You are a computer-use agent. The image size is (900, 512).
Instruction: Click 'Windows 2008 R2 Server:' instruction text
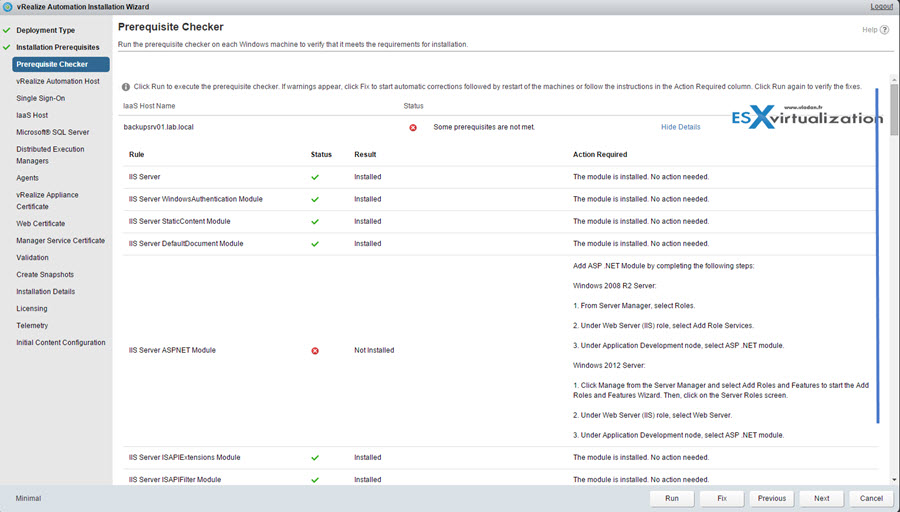[615, 286]
